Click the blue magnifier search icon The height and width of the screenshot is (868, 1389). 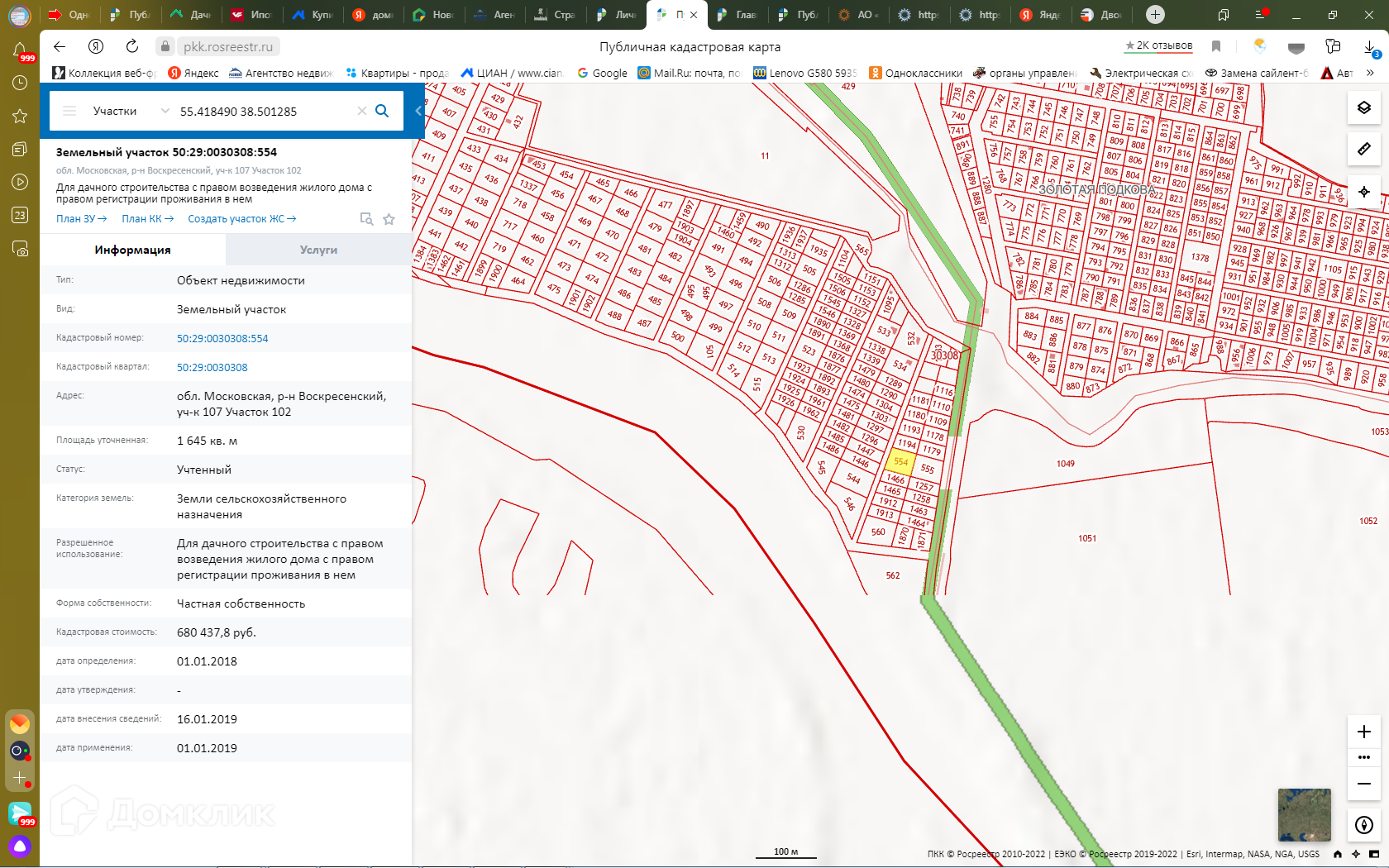pos(382,111)
